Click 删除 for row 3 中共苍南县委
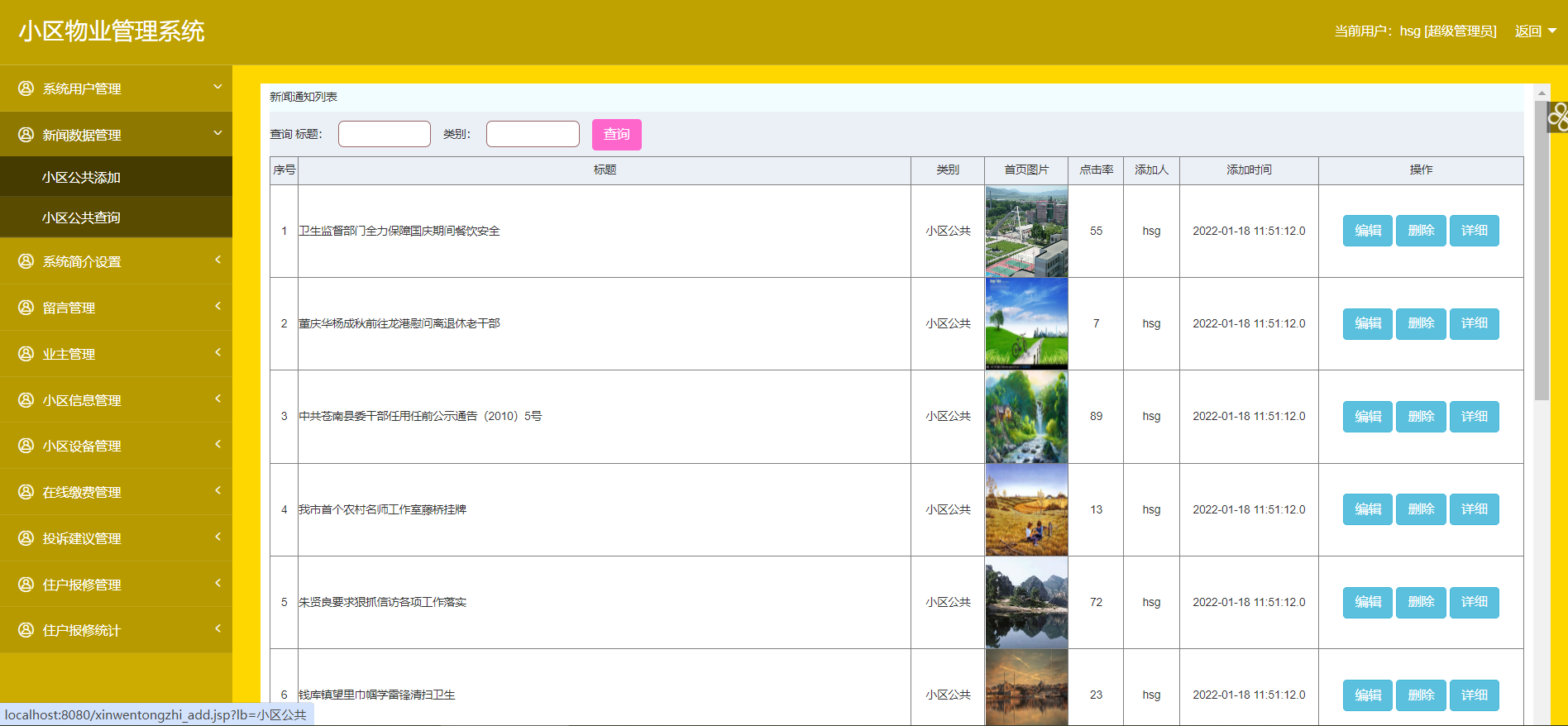The width and height of the screenshot is (1568, 726). coord(1421,417)
